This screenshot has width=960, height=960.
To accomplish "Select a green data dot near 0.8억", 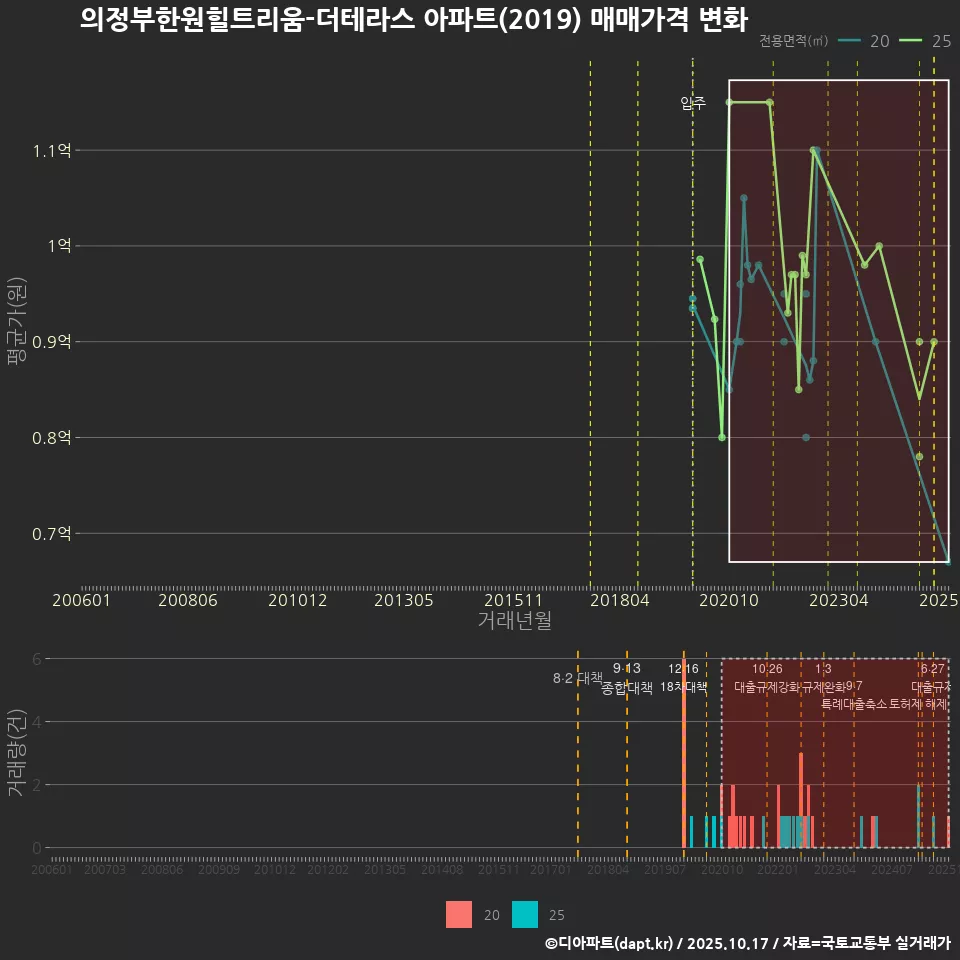I will [x=722, y=437].
